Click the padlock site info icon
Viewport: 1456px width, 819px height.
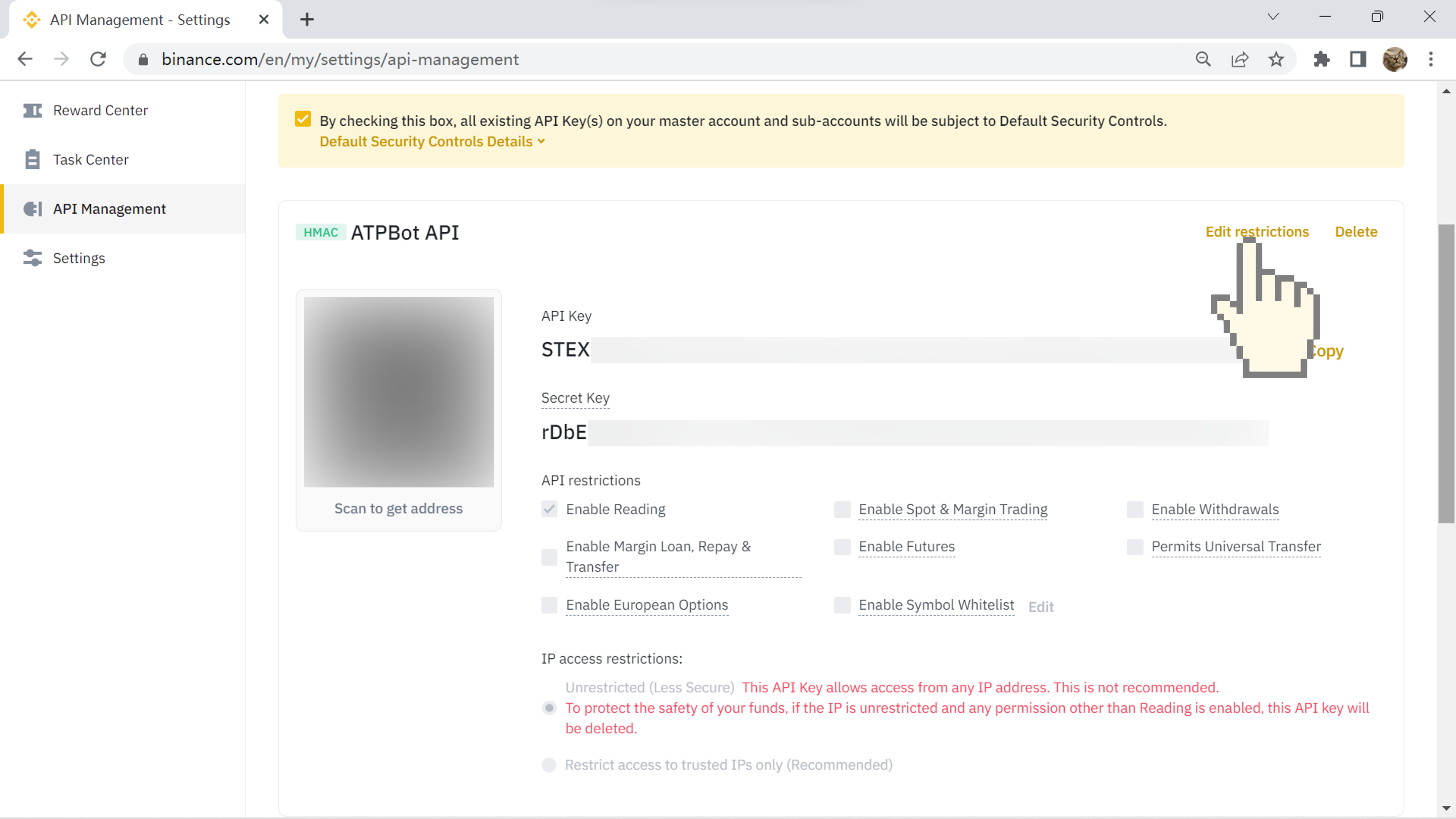click(143, 59)
